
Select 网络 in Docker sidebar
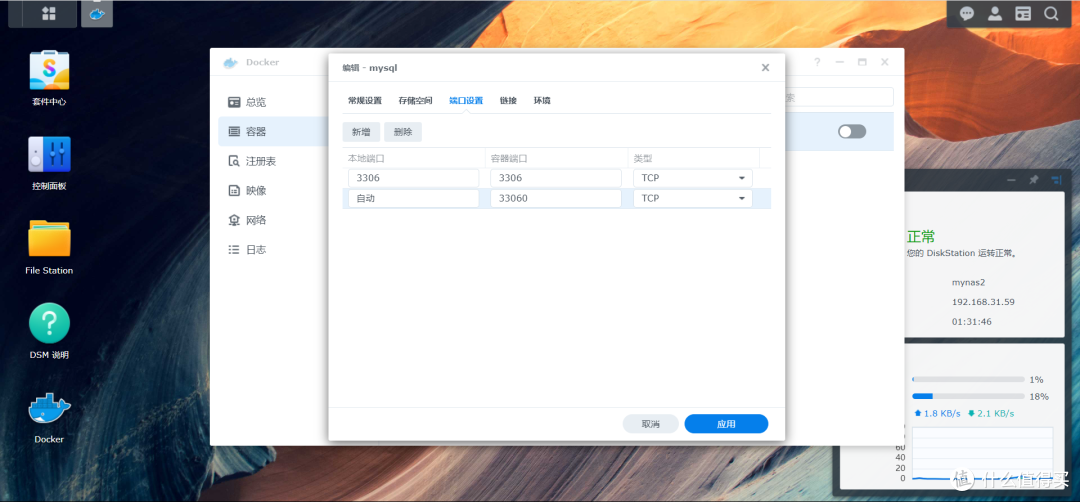(x=273, y=220)
